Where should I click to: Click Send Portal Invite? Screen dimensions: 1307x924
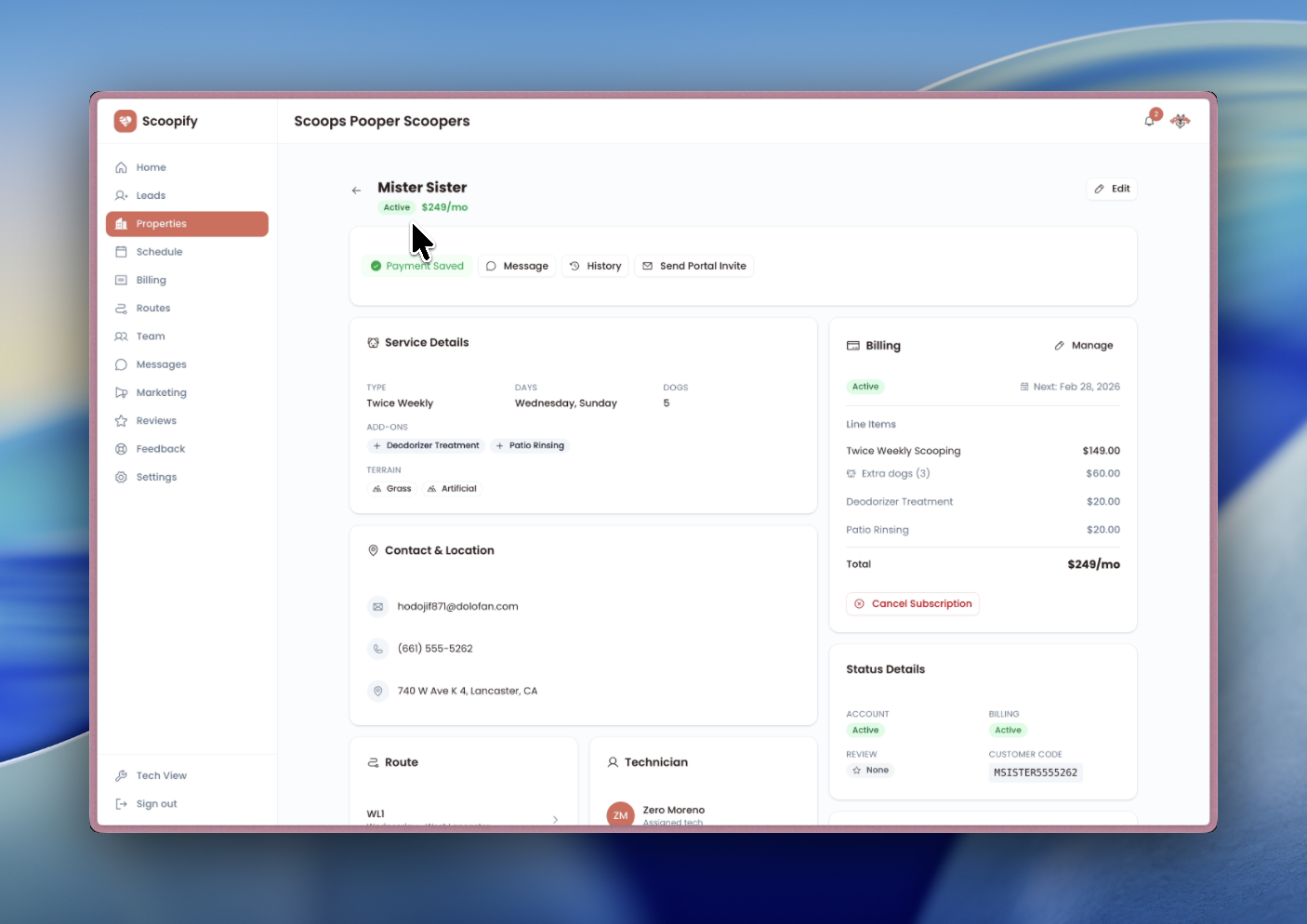click(693, 266)
